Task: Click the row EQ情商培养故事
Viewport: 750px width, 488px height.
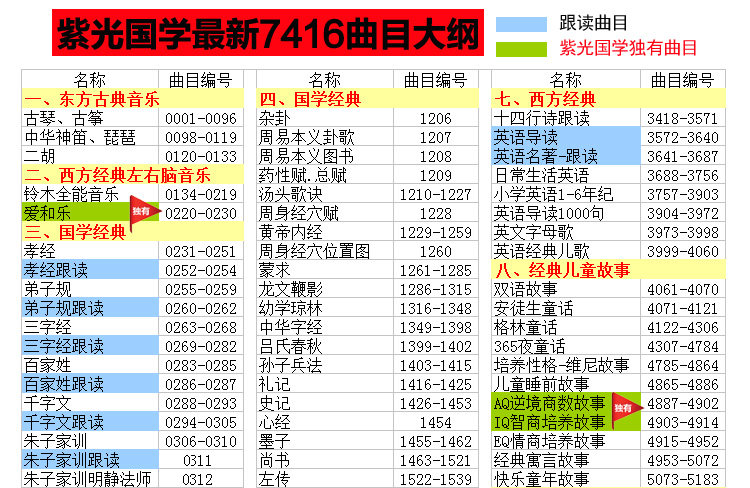Action: (x=608, y=441)
